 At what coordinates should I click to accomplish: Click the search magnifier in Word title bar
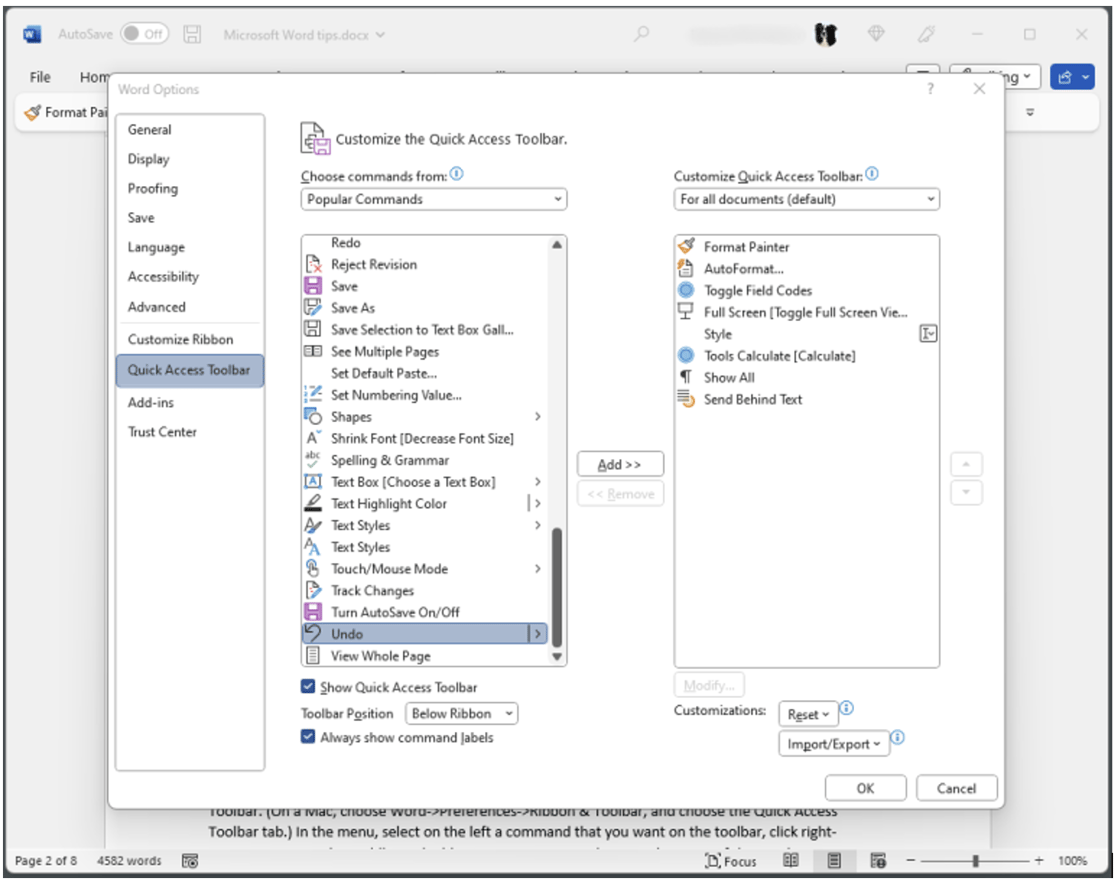point(642,34)
